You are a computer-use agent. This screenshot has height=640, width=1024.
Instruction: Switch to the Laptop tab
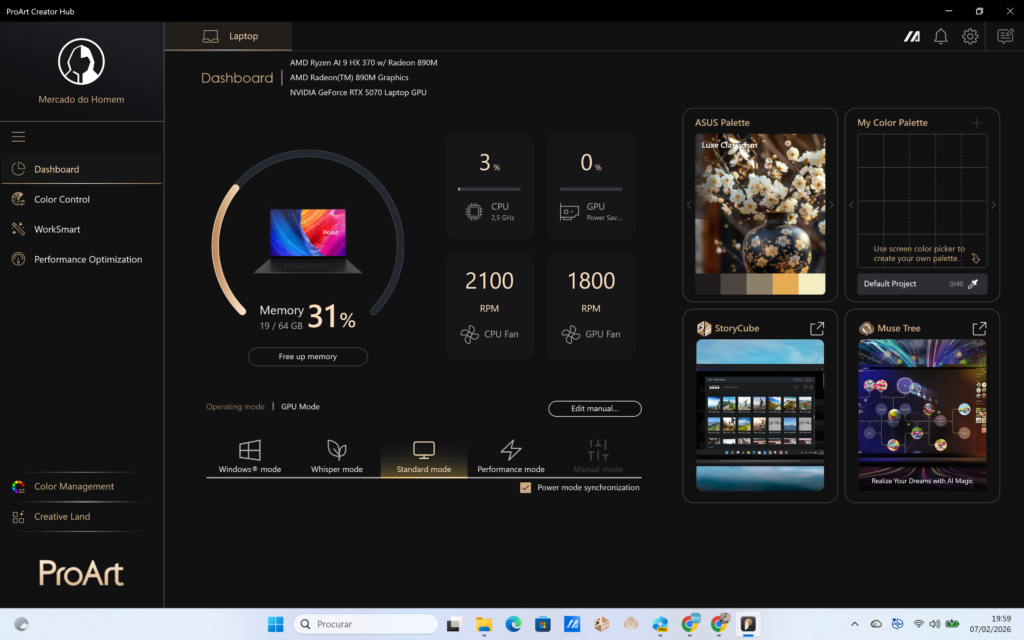pos(228,36)
